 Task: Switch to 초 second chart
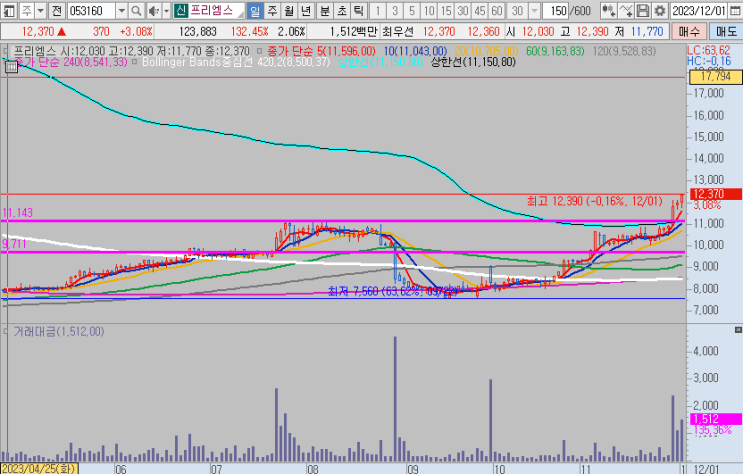(342, 10)
